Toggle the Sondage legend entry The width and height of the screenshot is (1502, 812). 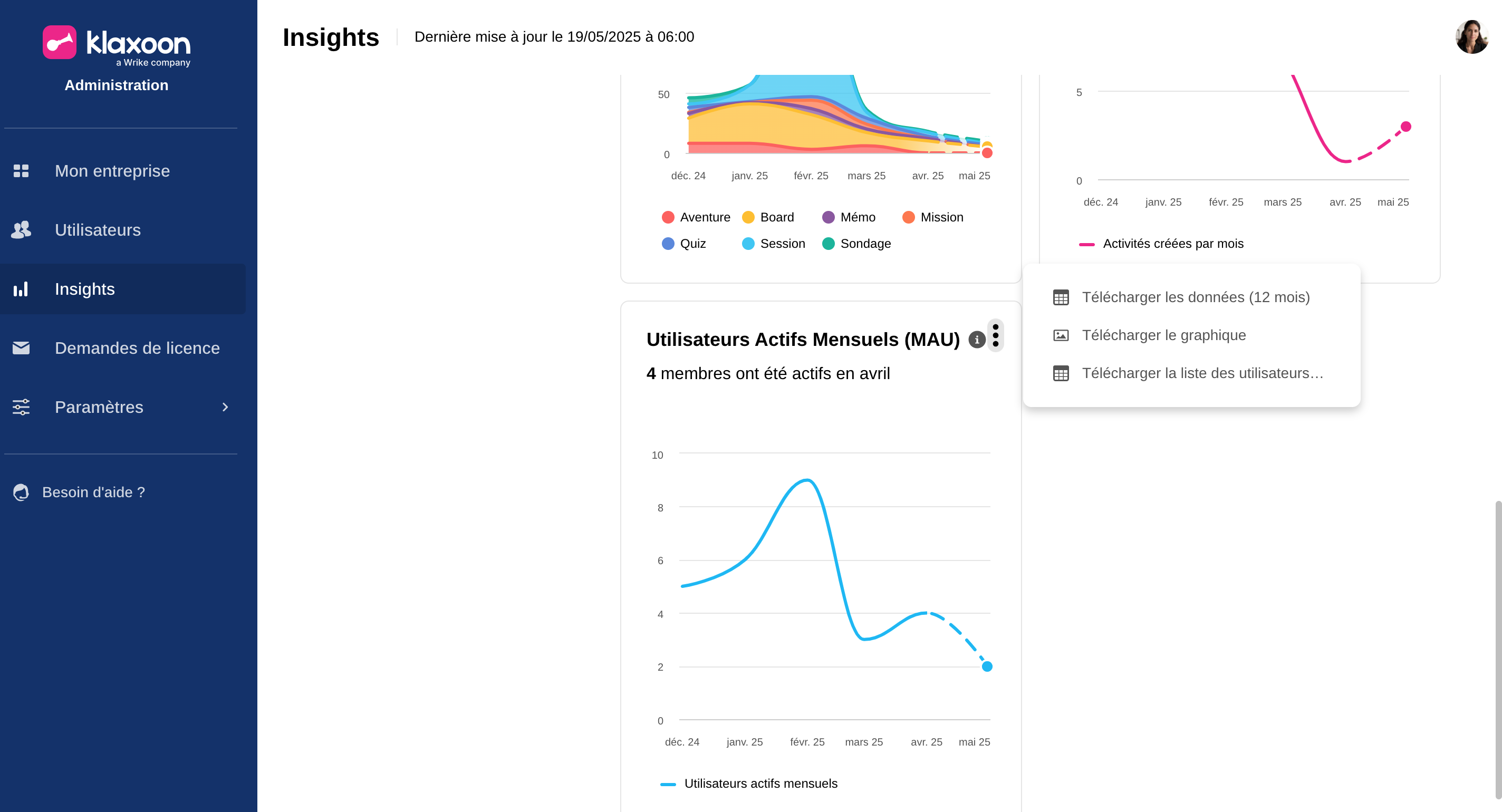click(856, 244)
